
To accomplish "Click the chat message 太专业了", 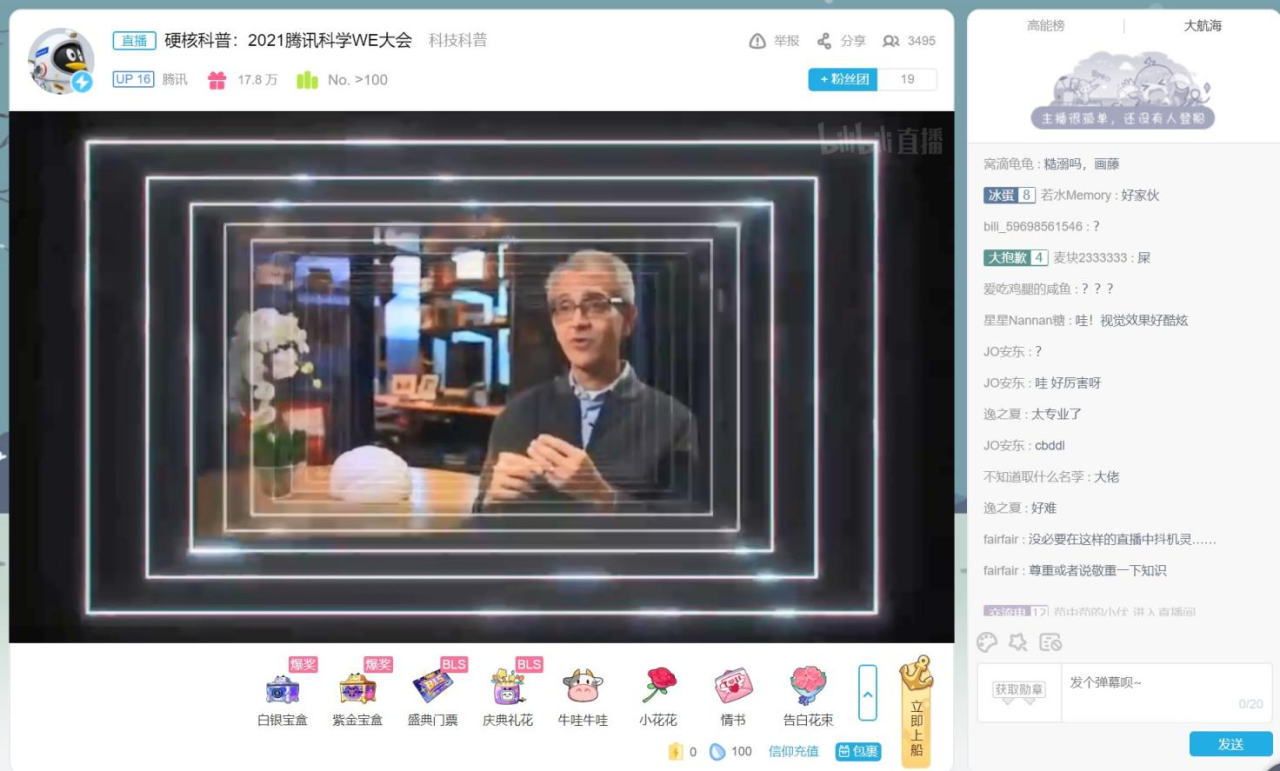I will pyautogui.click(x=1057, y=414).
